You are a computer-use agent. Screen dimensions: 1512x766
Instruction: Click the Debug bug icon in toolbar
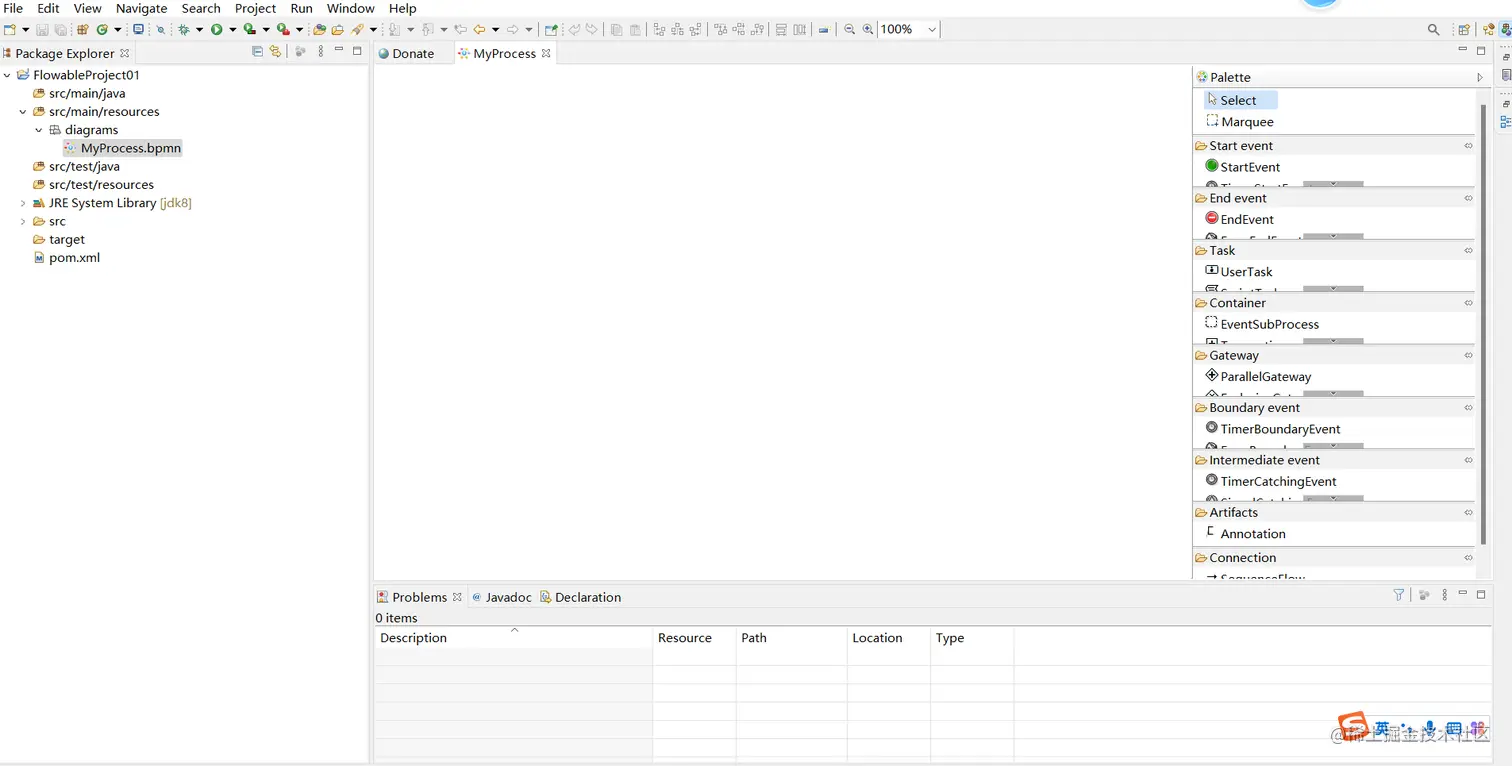pyautogui.click(x=184, y=30)
